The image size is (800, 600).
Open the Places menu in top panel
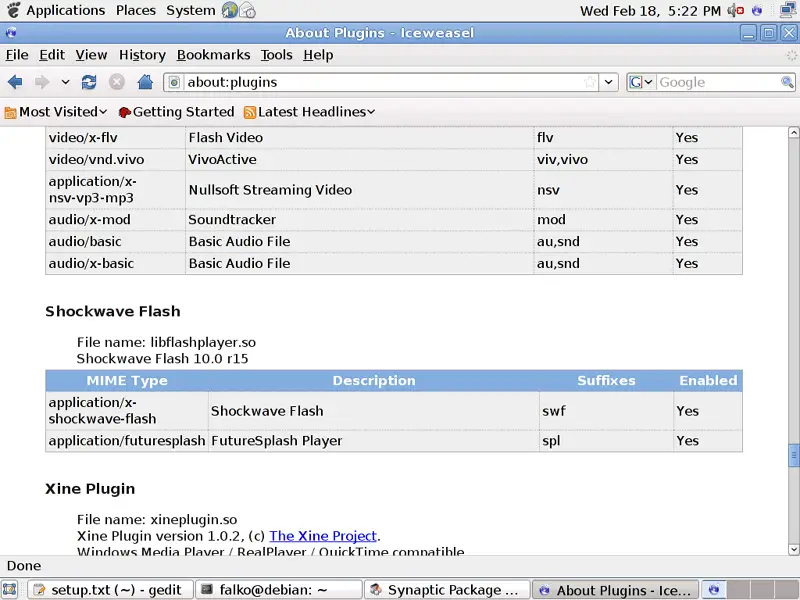tap(136, 10)
